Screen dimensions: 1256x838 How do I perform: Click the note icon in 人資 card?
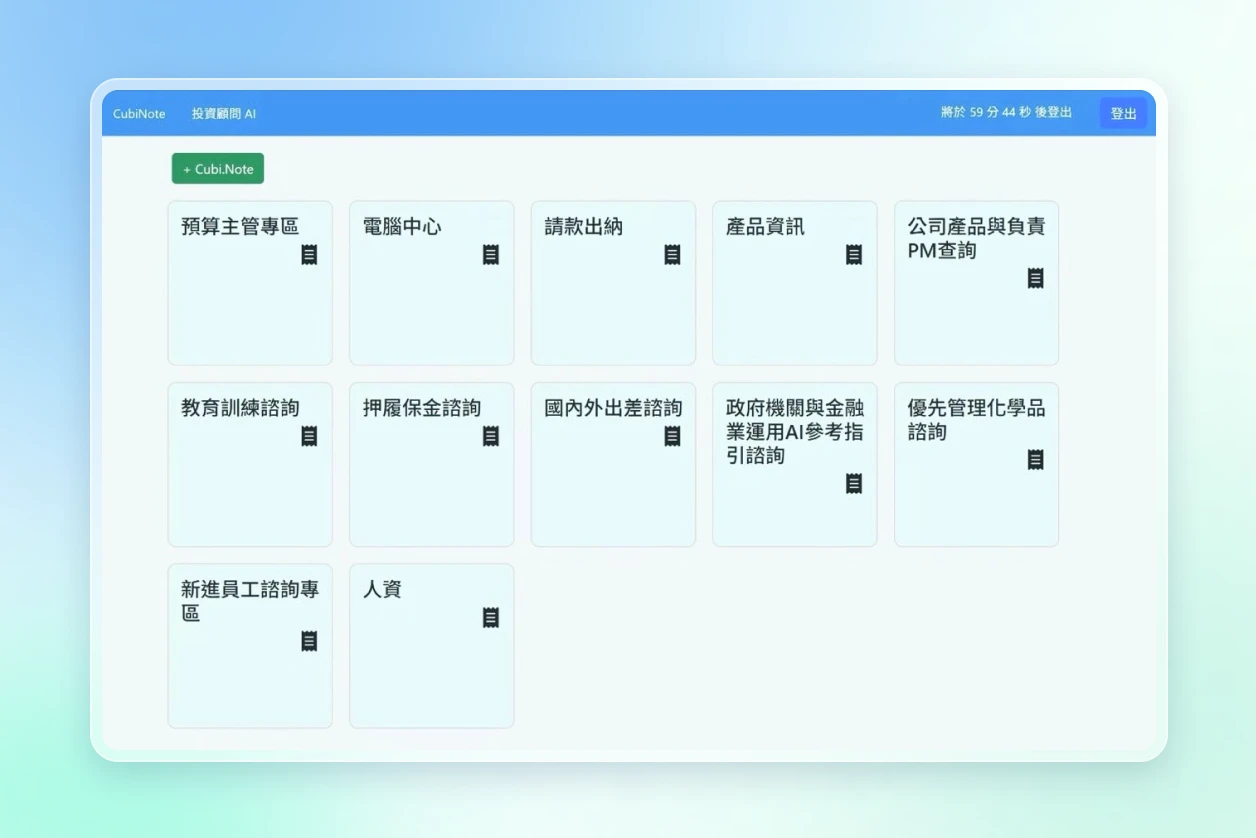pos(491,618)
